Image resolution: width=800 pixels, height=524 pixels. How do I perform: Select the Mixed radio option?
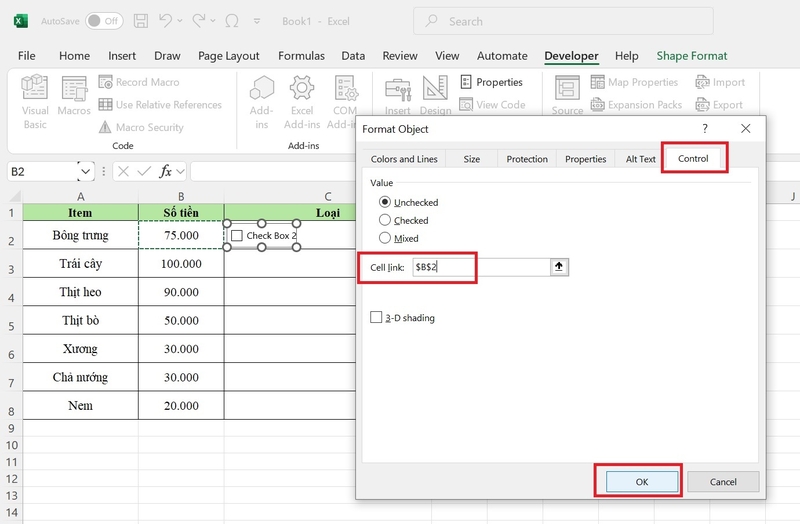398,238
